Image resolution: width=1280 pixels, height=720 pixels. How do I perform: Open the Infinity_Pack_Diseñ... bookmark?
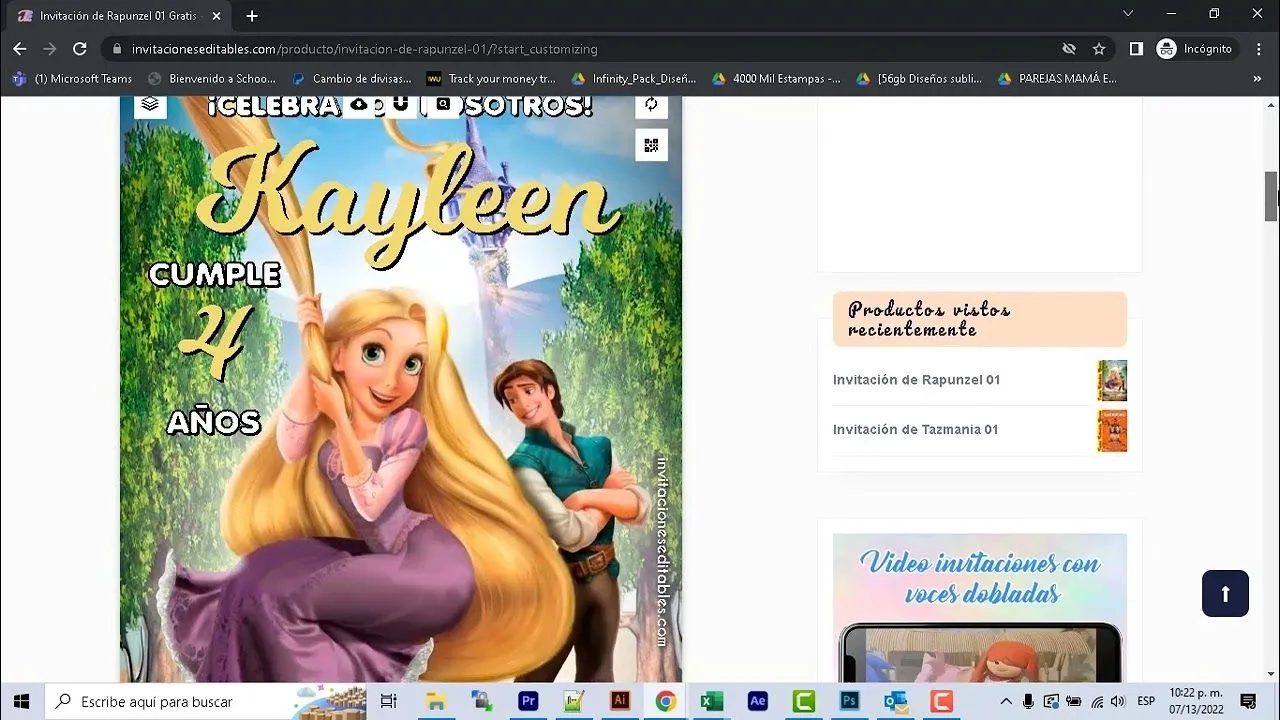(633, 78)
